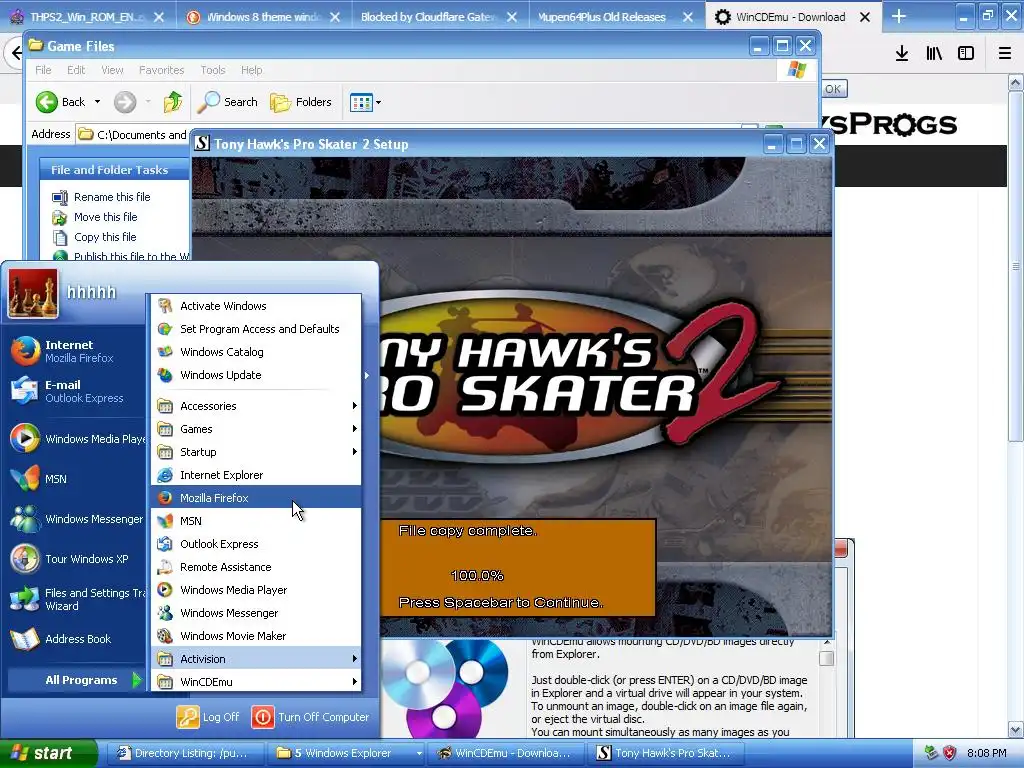Click Address bar path in Game Files window

pyautogui.click(x=142, y=135)
